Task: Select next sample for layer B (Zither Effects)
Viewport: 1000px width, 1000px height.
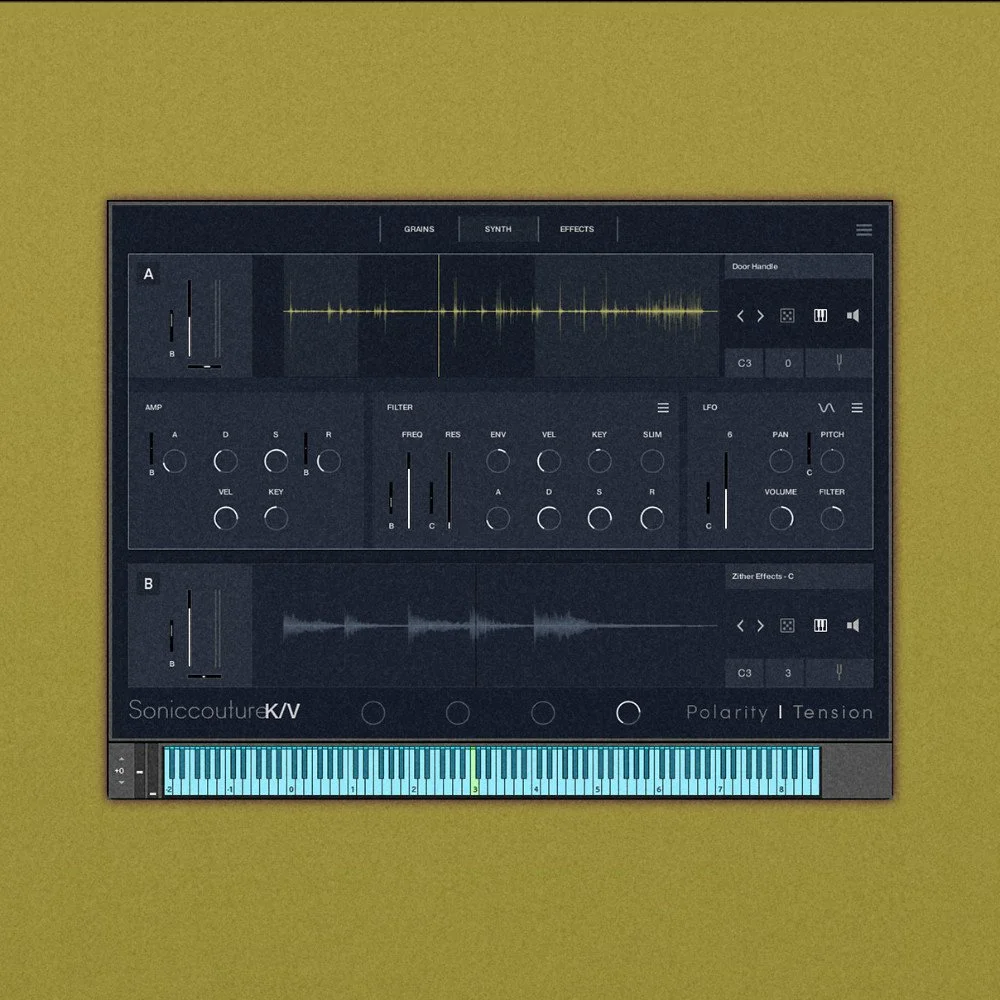Action: [x=760, y=626]
